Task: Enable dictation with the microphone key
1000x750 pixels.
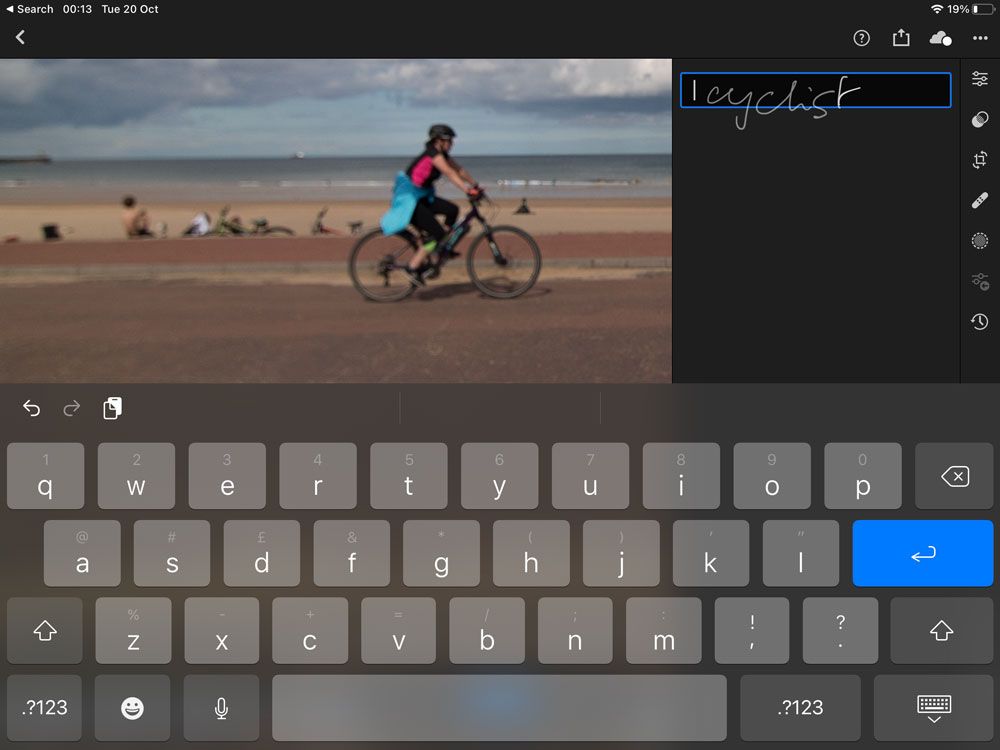Action: pos(221,708)
